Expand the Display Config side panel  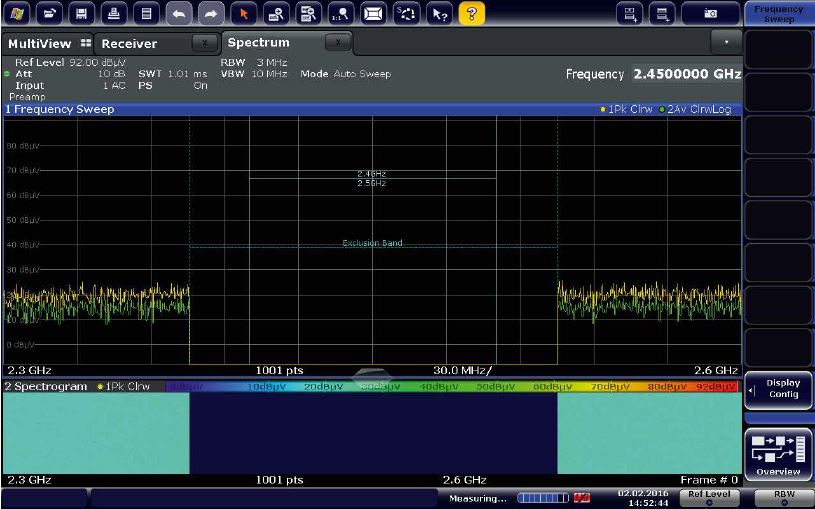778,388
